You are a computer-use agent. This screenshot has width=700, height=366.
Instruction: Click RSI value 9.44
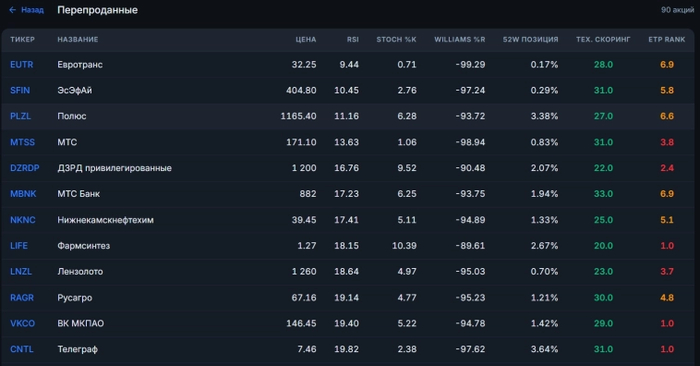[349, 64]
